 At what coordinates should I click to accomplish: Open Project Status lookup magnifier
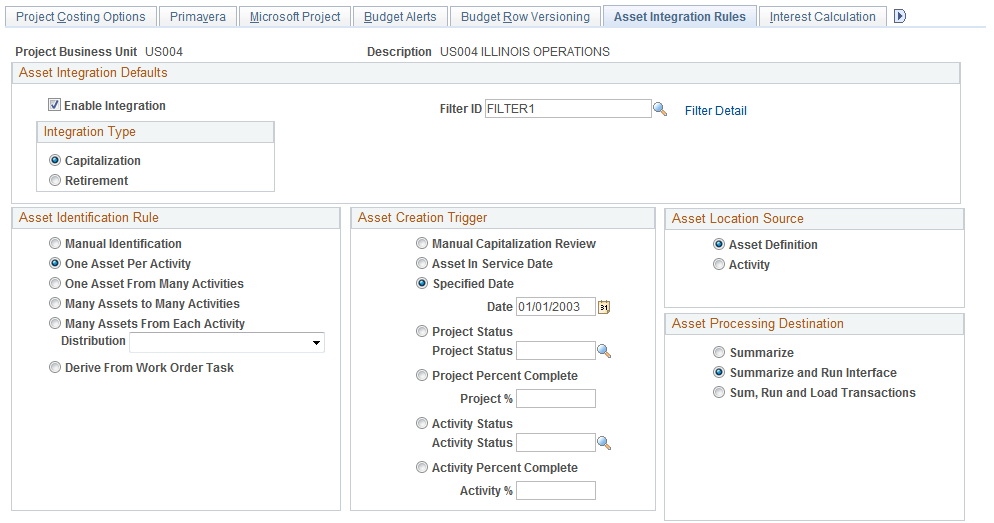(x=604, y=351)
